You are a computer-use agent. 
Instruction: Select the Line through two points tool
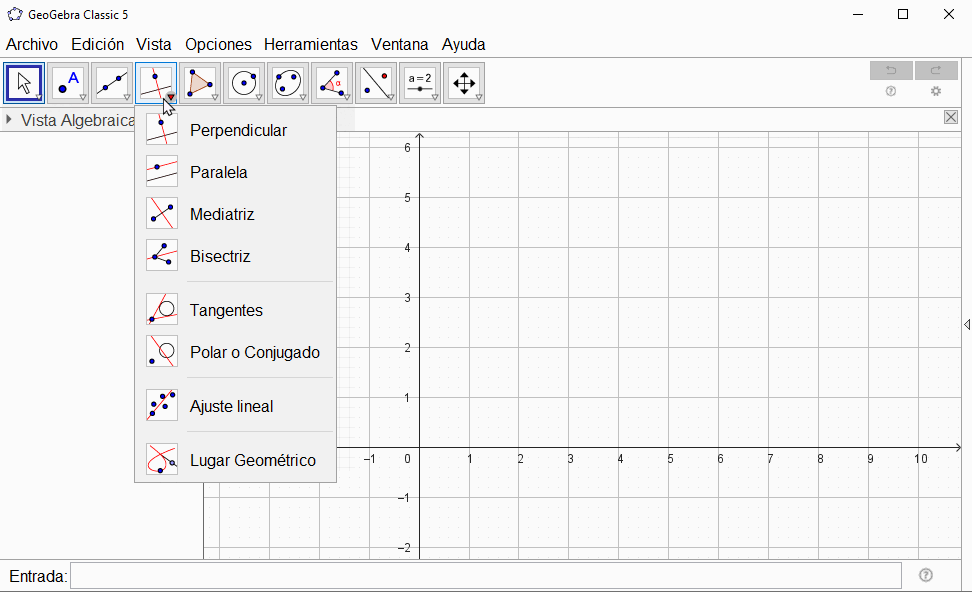(x=112, y=83)
